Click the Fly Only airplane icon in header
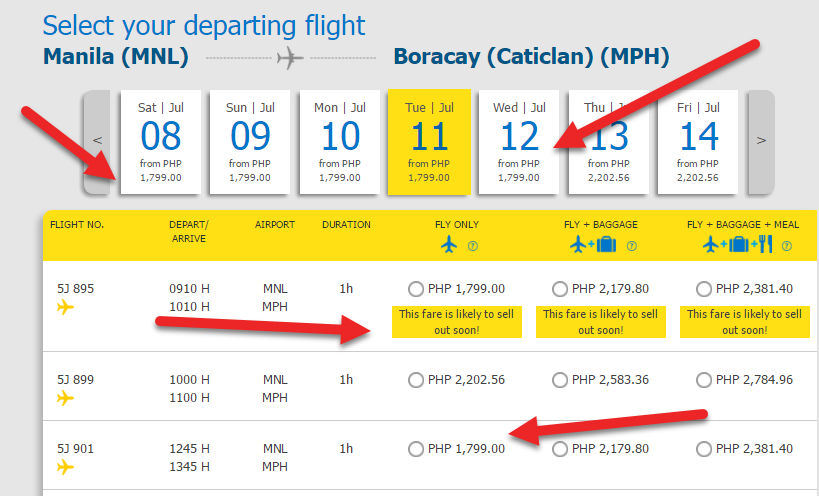Viewport: 819px width, 496px height. 448,245
